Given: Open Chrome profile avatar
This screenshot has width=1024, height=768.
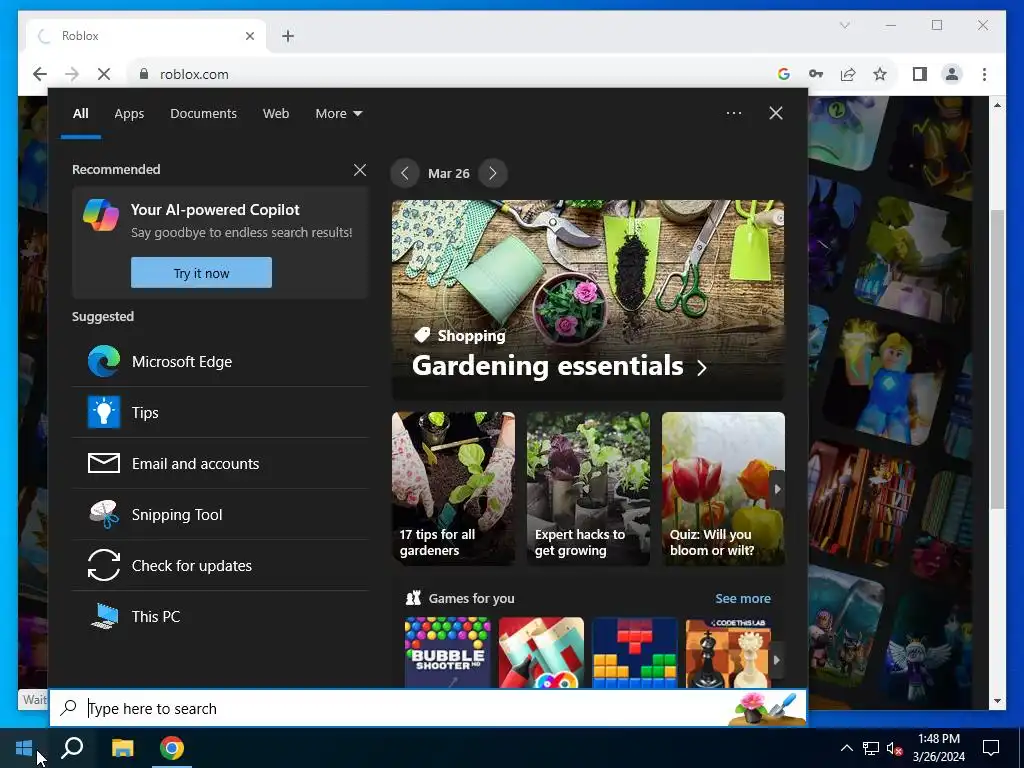Looking at the screenshot, I should click(952, 74).
